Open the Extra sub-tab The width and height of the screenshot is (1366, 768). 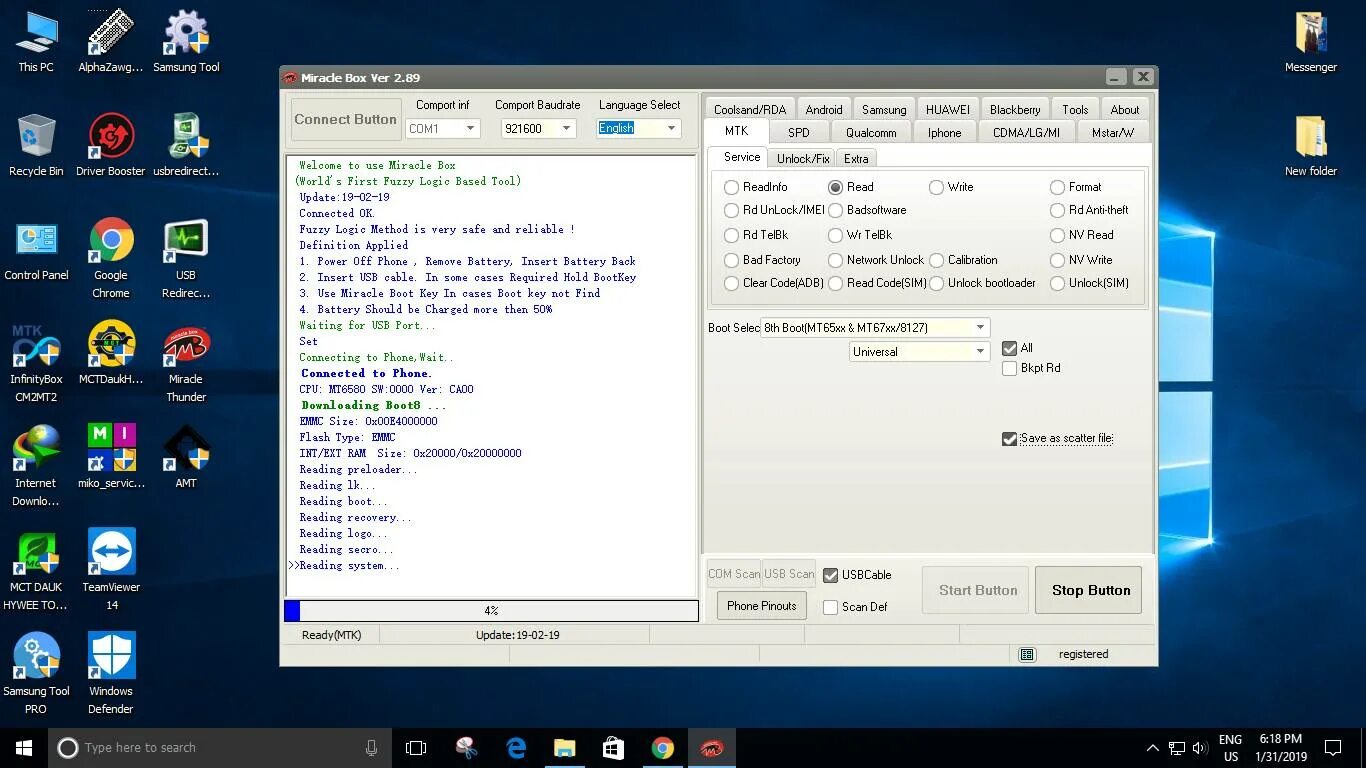pyautogui.click(x=856, y=158)
